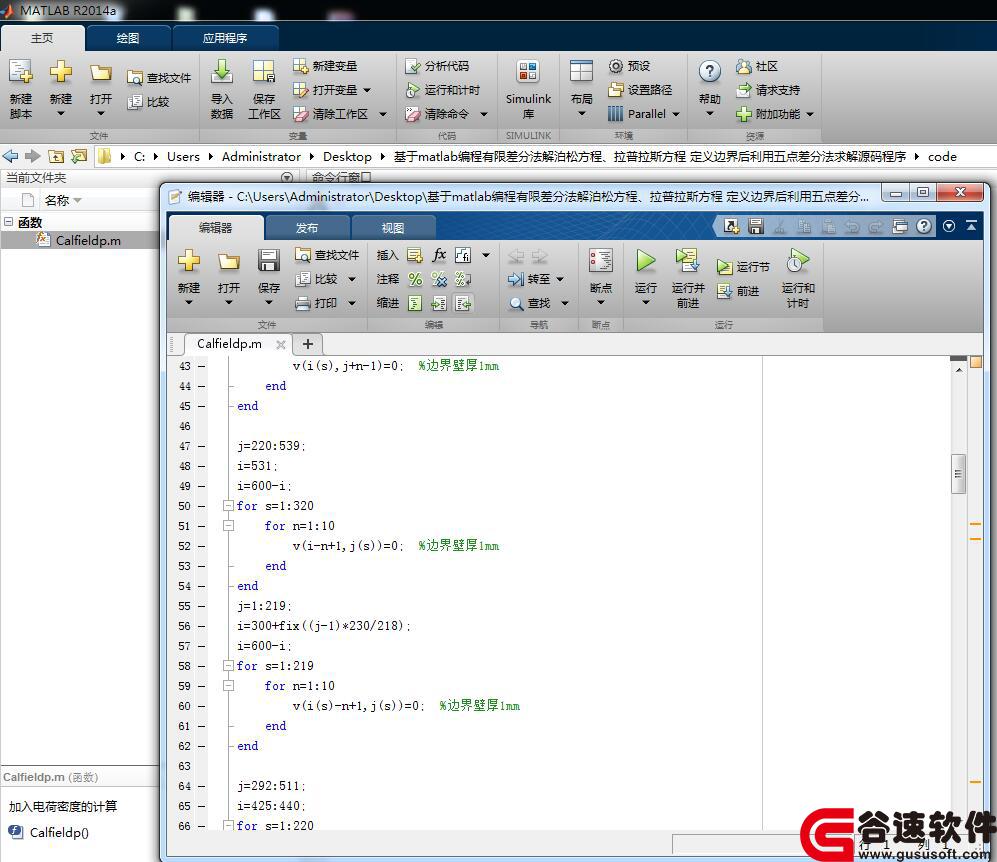Collapse for loop at line 66
The width and height of the screenshot is (997, 862).
click(228, 825)
